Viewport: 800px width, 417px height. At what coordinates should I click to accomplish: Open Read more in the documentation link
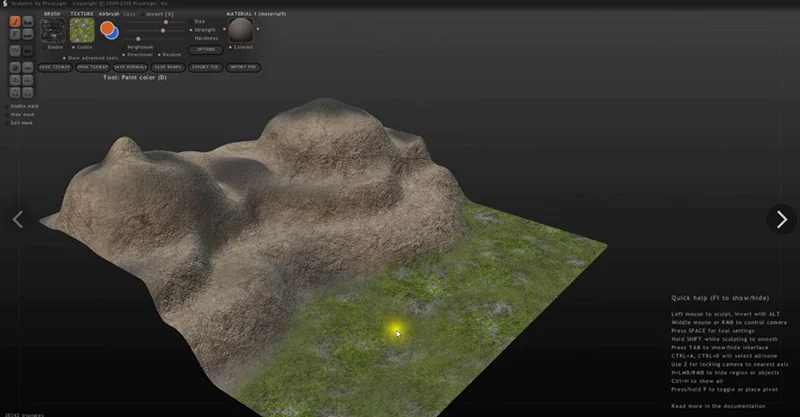[720, 406]
